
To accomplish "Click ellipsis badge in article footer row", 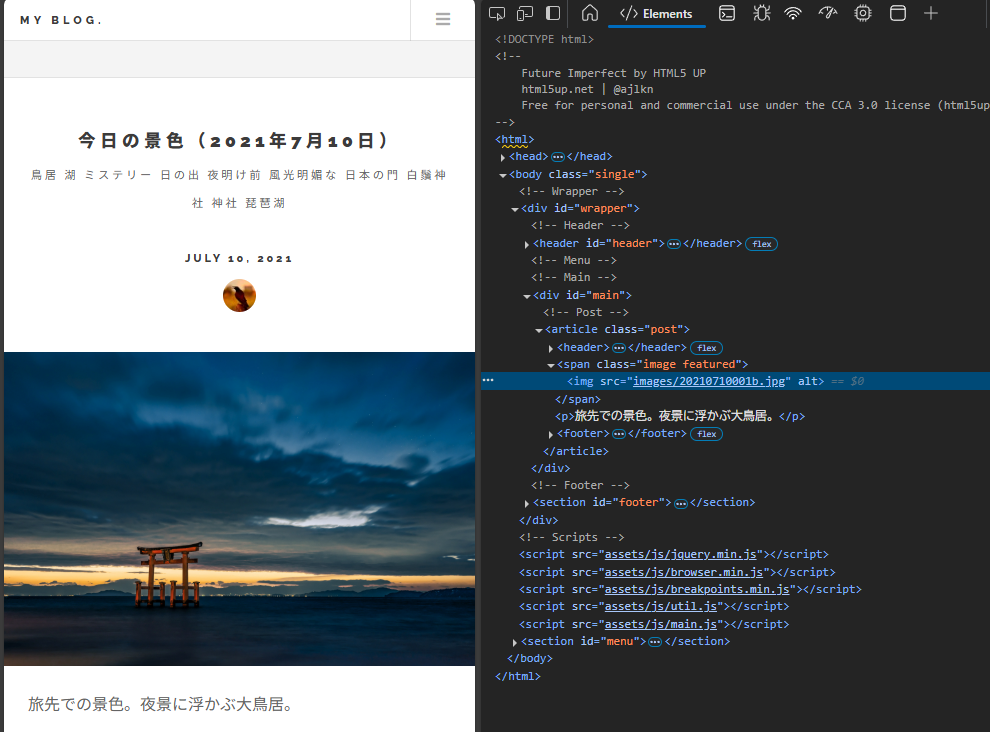I will (619, 434).
